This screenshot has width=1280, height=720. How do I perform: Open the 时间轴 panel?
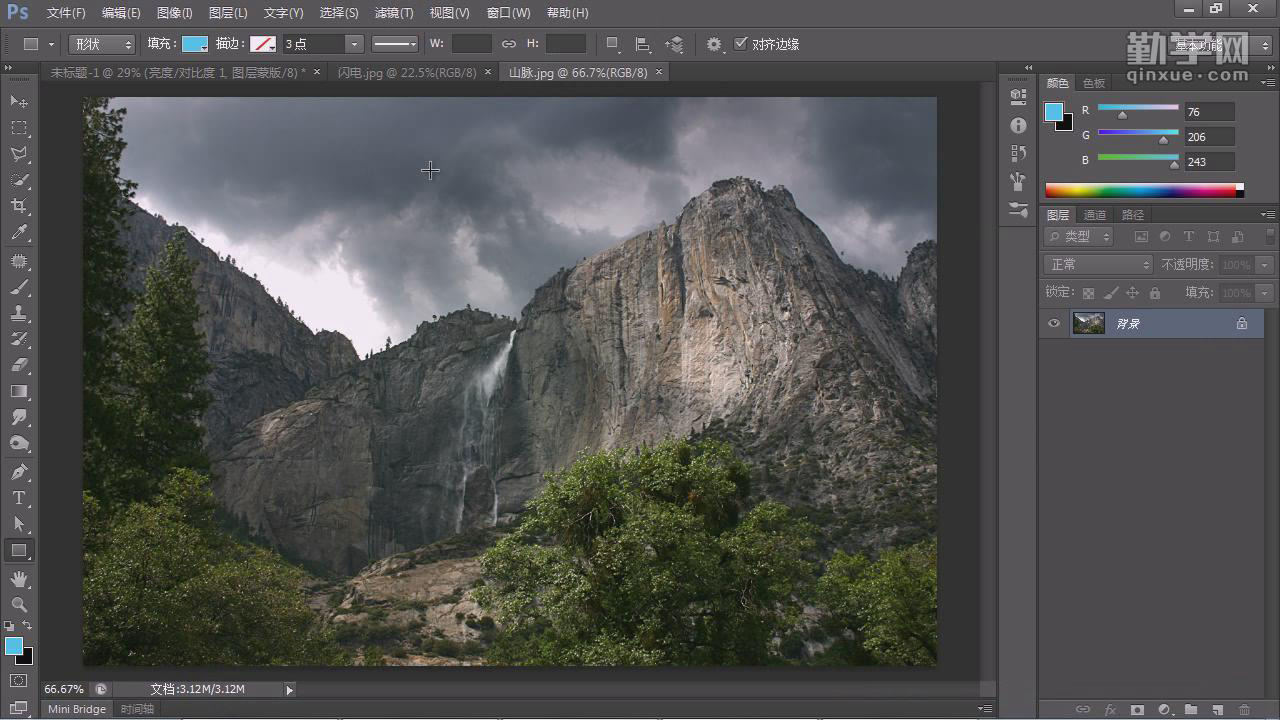pos(137,709)
